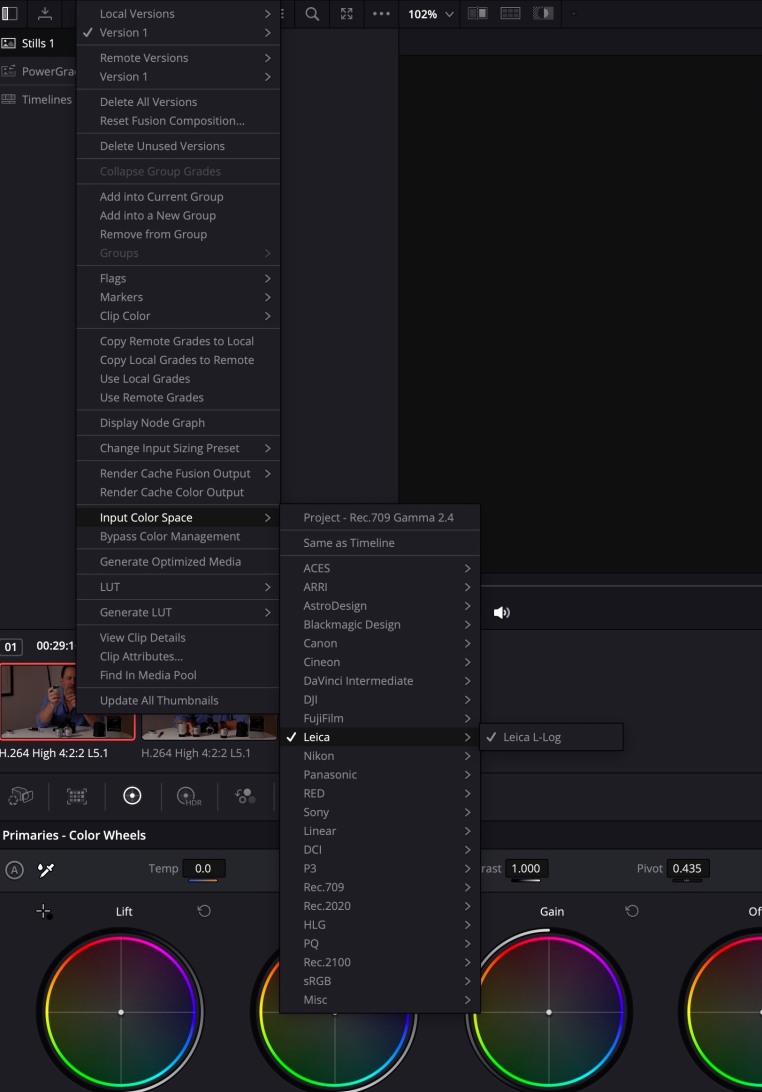The height and width of the screenshot is (1092, 762).
Task: Click Project - Rec.709 Gamma 2.4 option
Action: tap(378, 518)
